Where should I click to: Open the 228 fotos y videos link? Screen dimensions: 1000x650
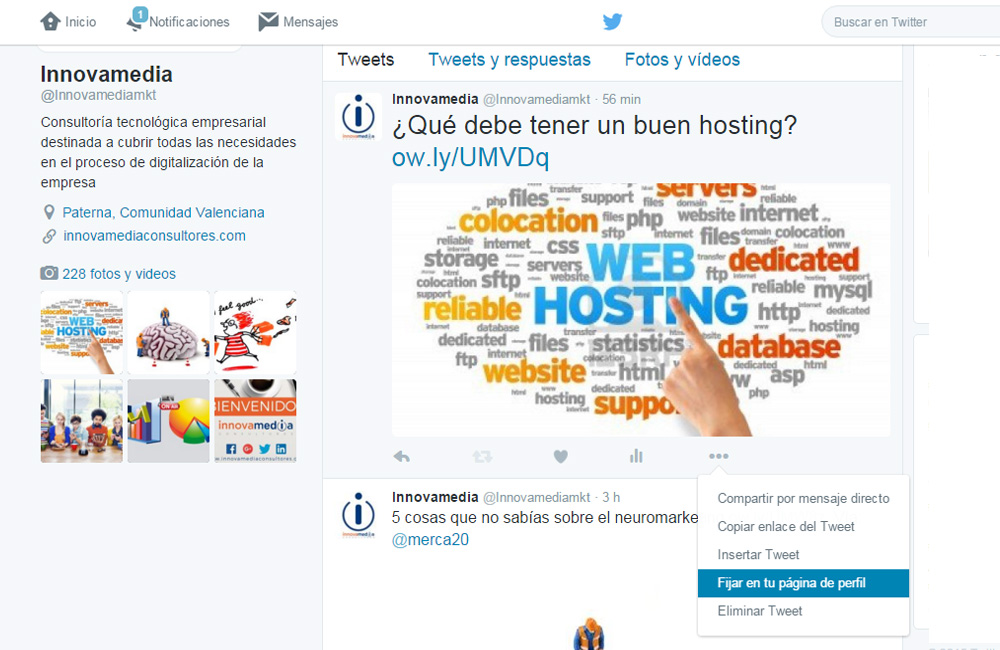tap(119, 274)
